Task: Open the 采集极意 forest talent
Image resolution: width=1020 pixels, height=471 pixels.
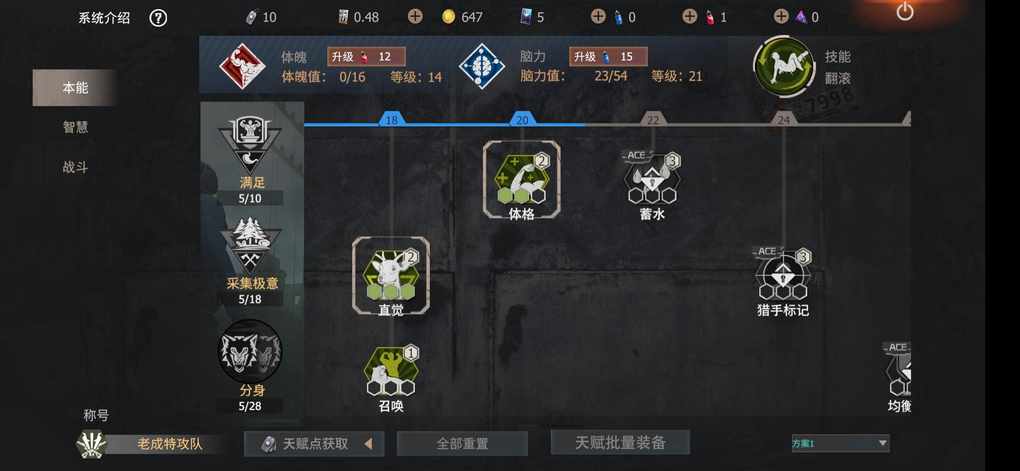Action: (x=250, y=247)
